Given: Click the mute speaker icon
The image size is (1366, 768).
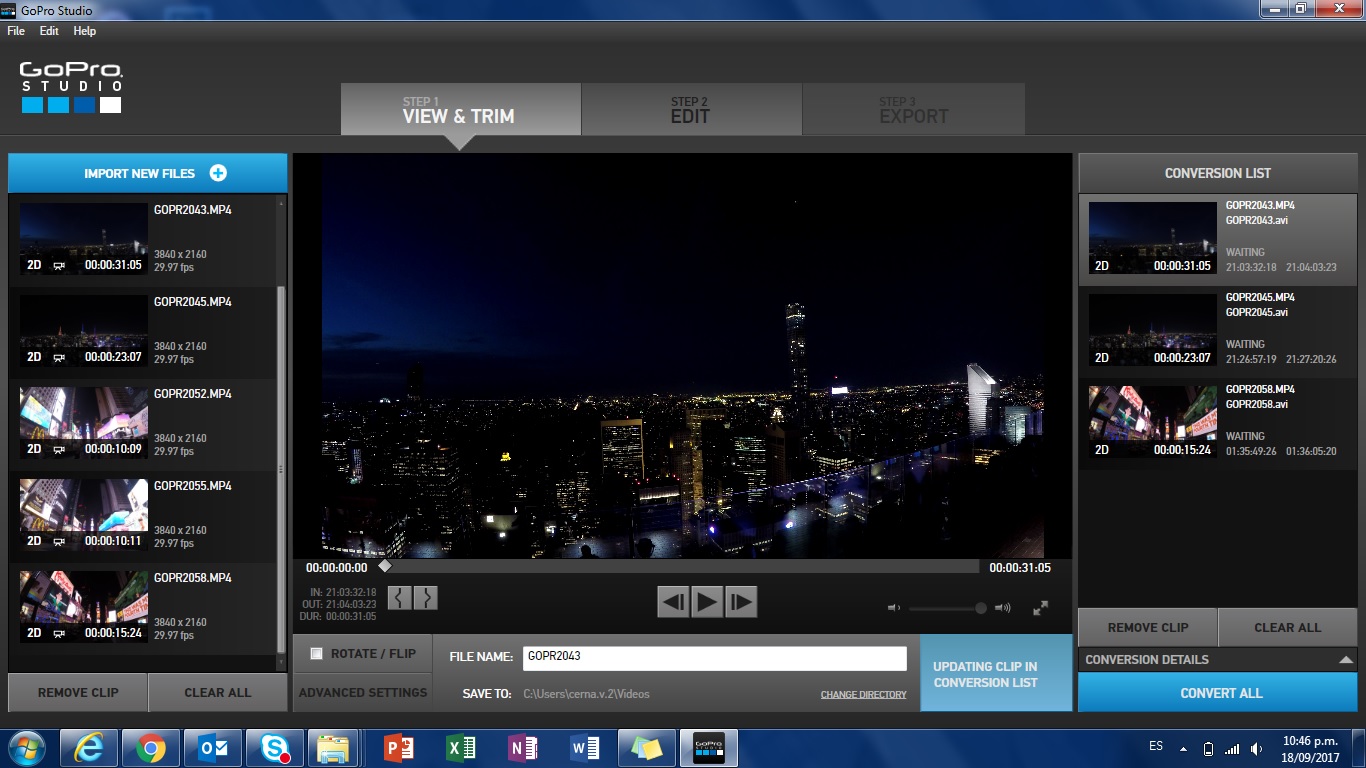Looking at the screenshot, I should [x=894, y=608].
